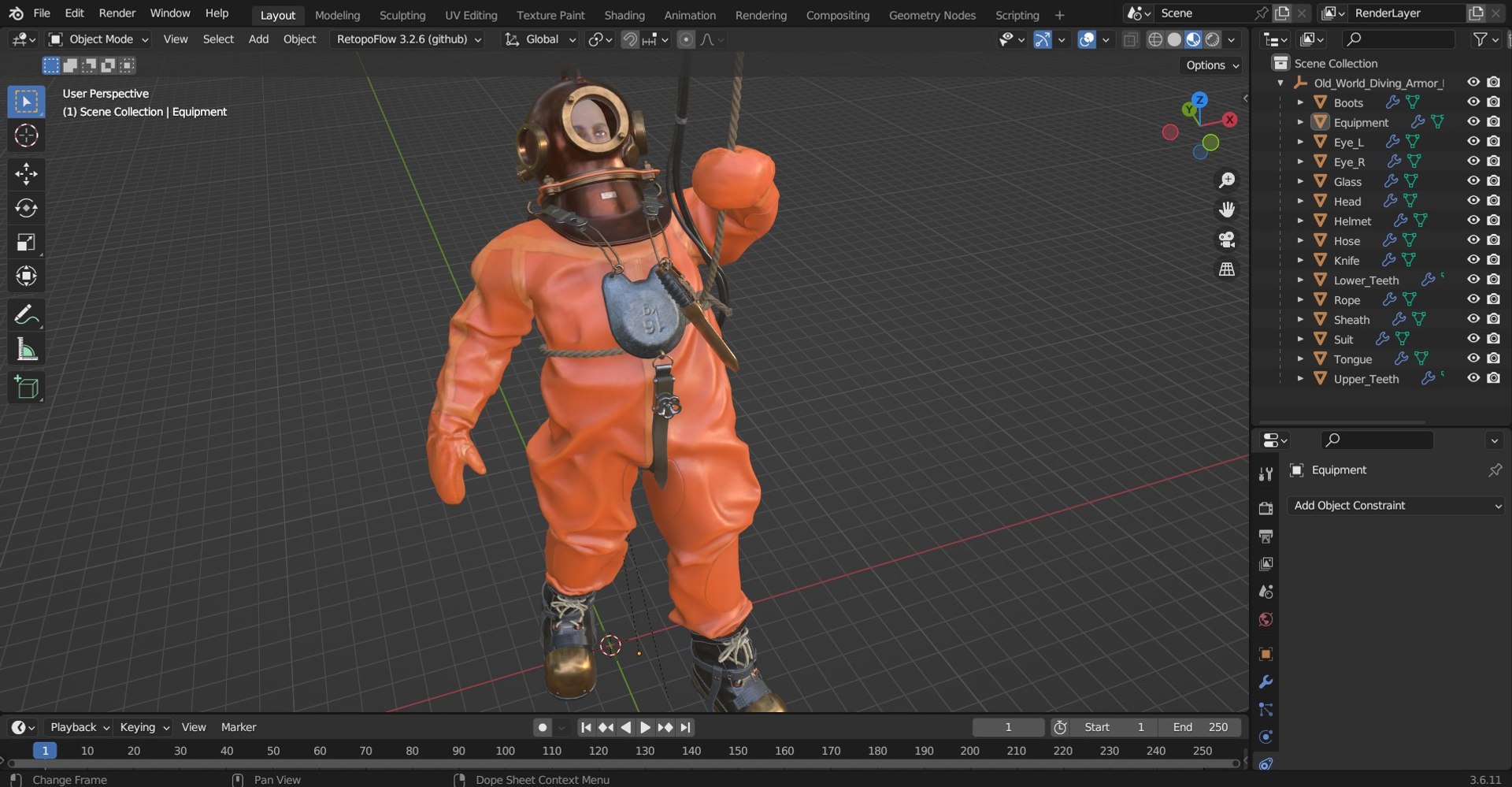This screenshot has height=787, width=1512.
Task: Activate the Move tool
Action: click(x=26, y=174)
